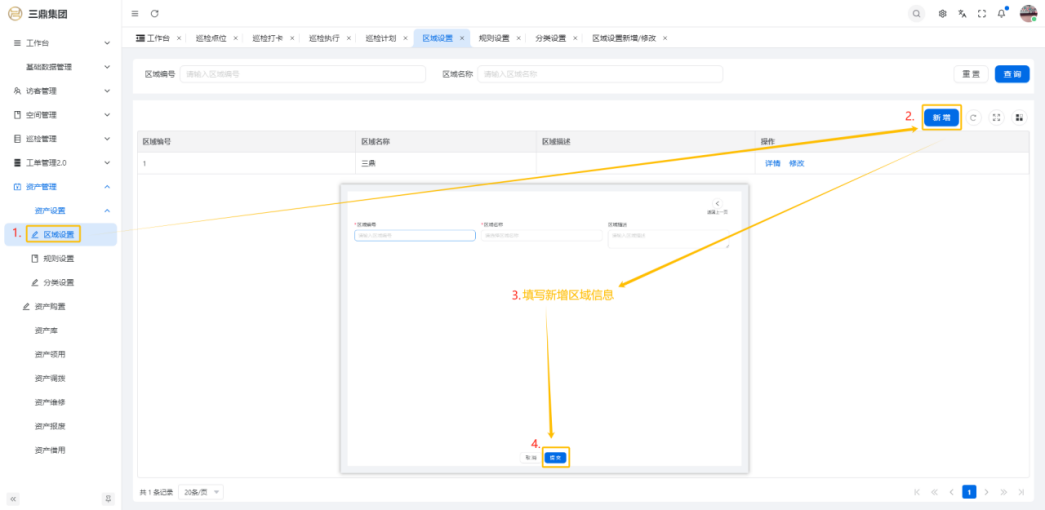Open the notification bell
Screen dimensions: 1045x510
[1001, 13]
